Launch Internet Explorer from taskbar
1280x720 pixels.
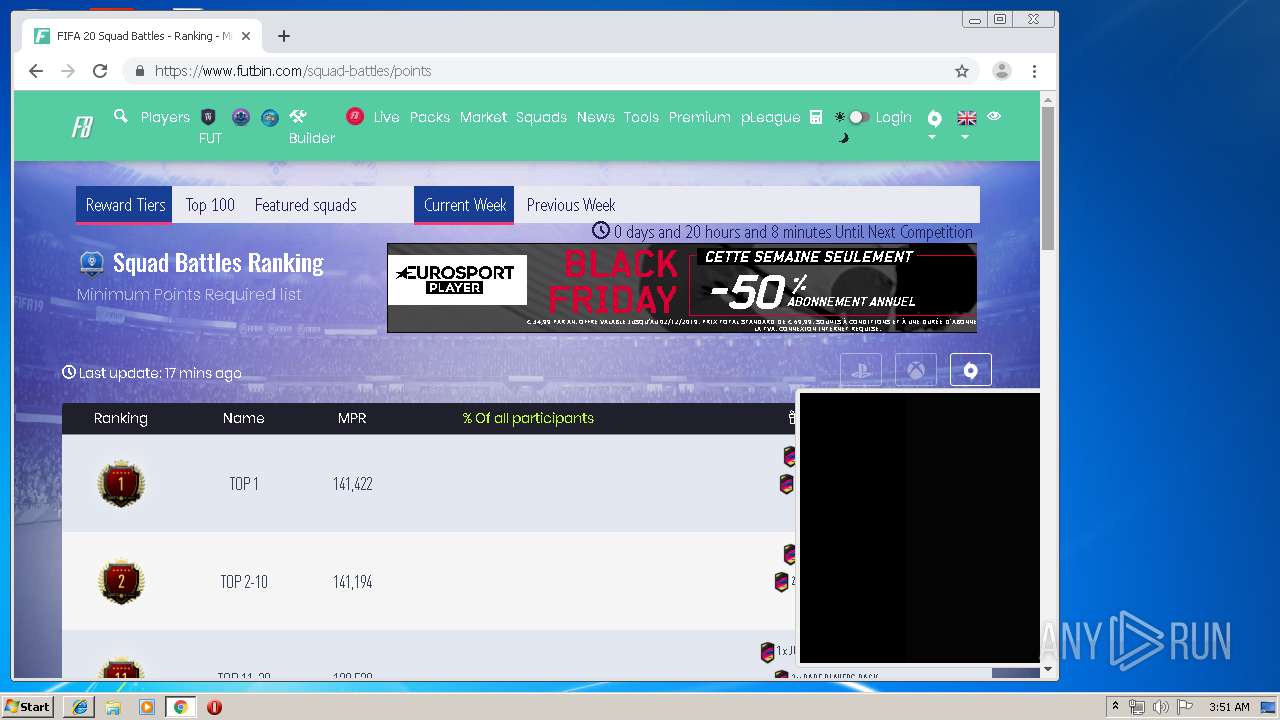pyautogui.click(x=80, y=707)
